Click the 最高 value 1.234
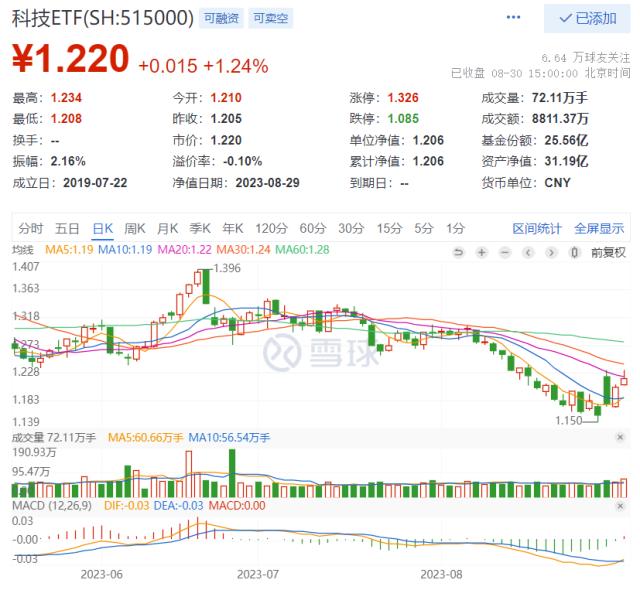 click(x=66, y=98)
